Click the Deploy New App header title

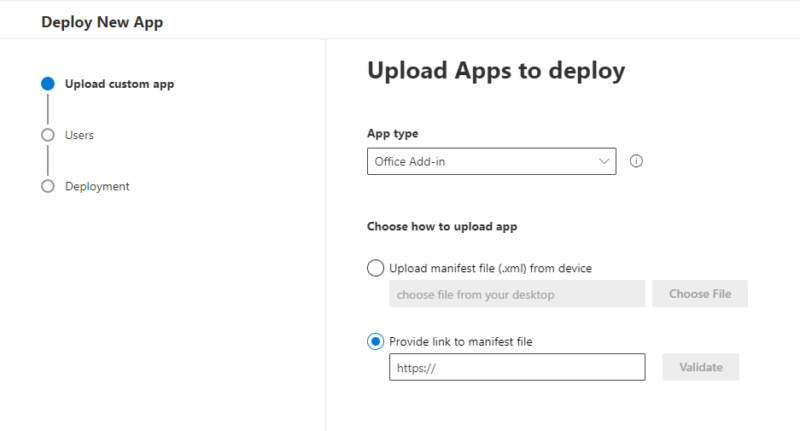(102, 22)
